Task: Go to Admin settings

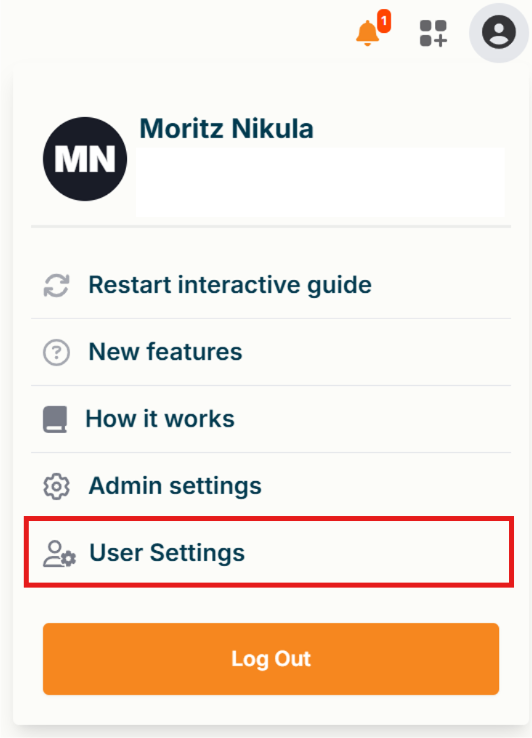Action: tap(175, 486)
